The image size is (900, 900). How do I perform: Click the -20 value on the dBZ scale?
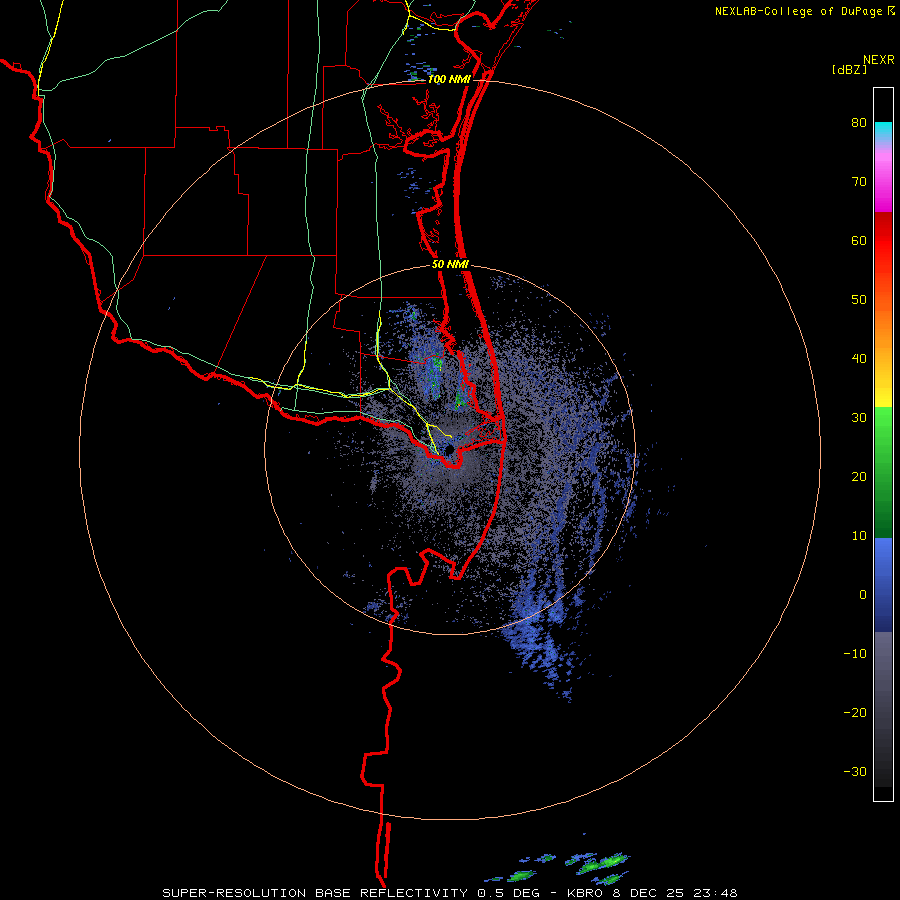pyautogui.click(x=855, y=713)
